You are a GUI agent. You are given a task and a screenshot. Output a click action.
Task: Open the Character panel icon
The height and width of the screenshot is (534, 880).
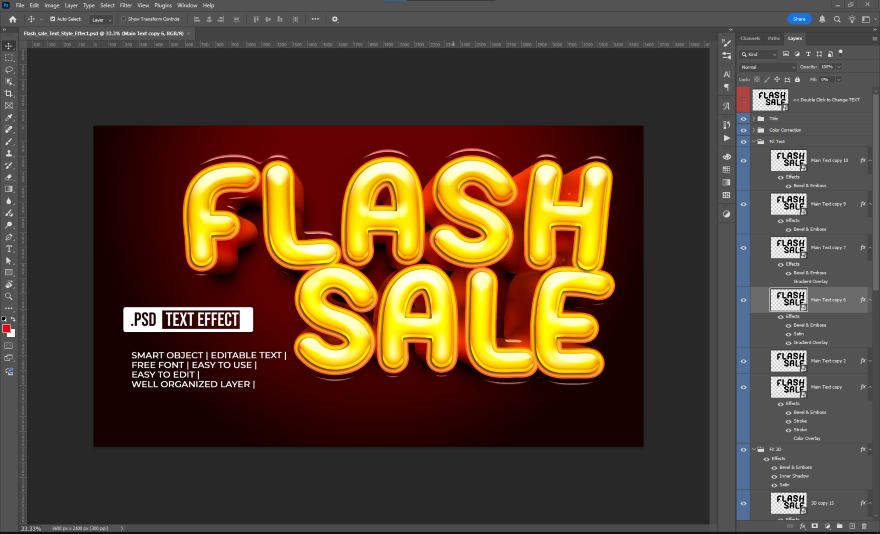(727, 74)
